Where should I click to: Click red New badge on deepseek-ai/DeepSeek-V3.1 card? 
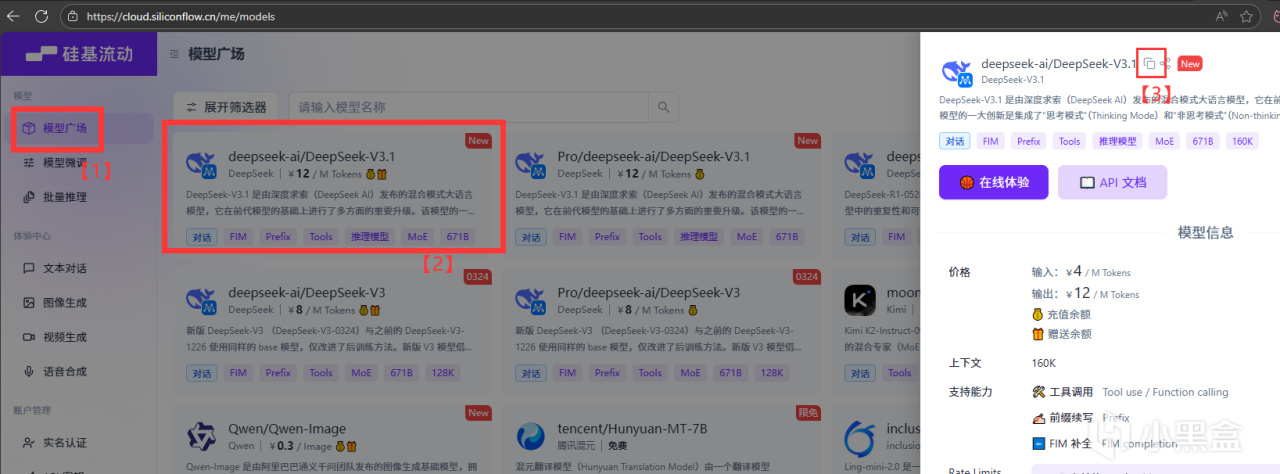(479, 141)
